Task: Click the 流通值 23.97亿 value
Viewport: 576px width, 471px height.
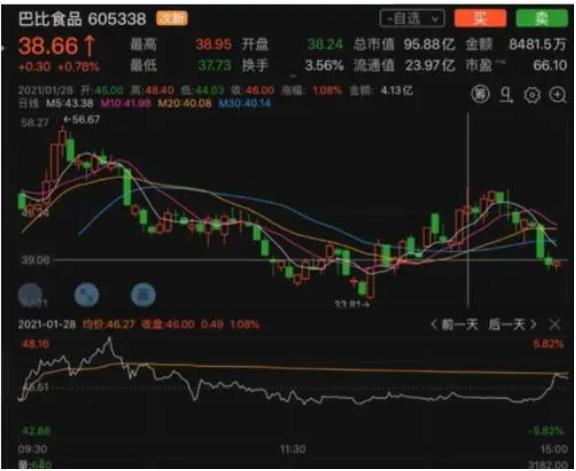Action: click(x=430, y=66)
